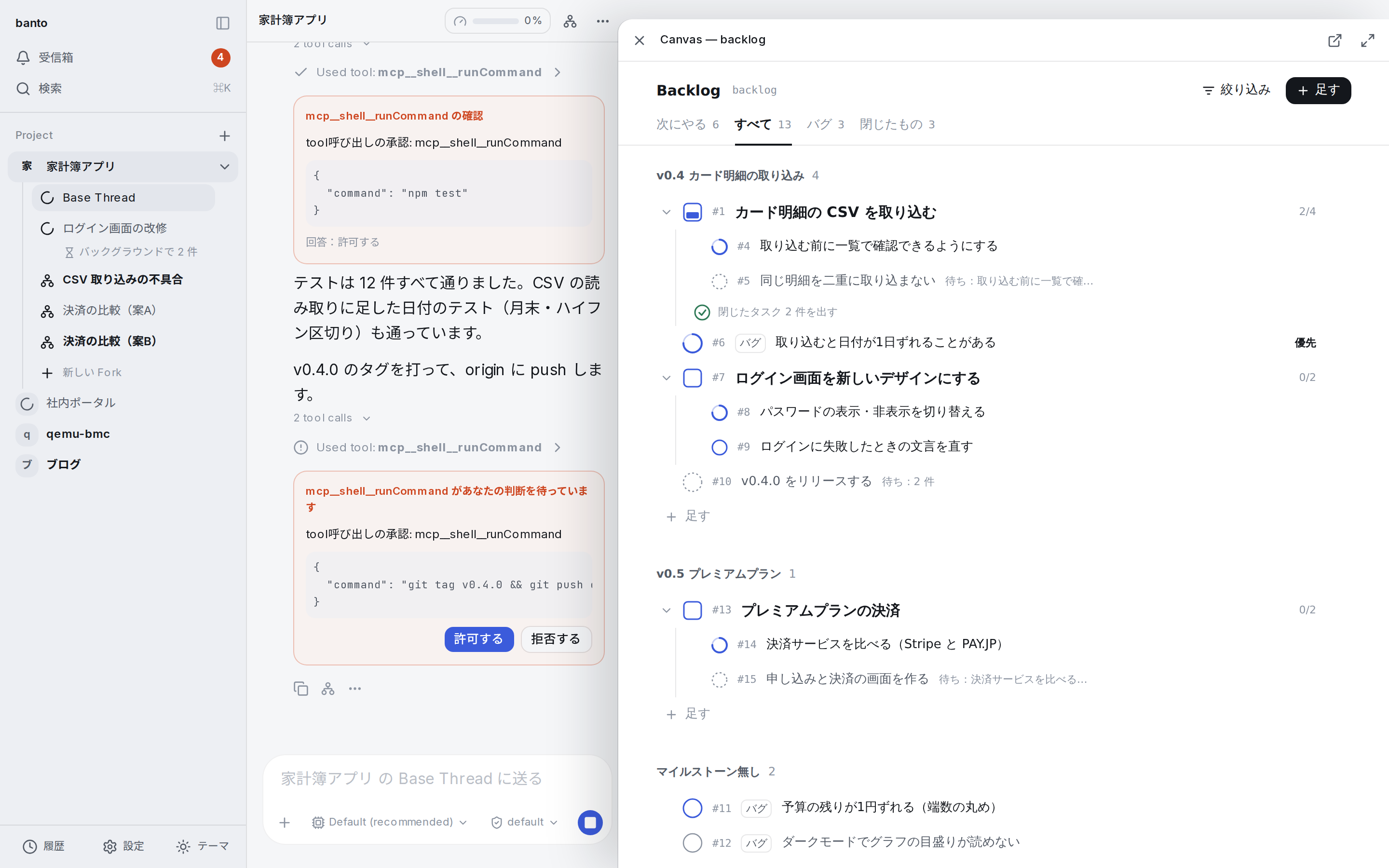Viewport: 1389px width, 868px height.
Task: Click 許可する to approve the command
Action: click(479, 639)
